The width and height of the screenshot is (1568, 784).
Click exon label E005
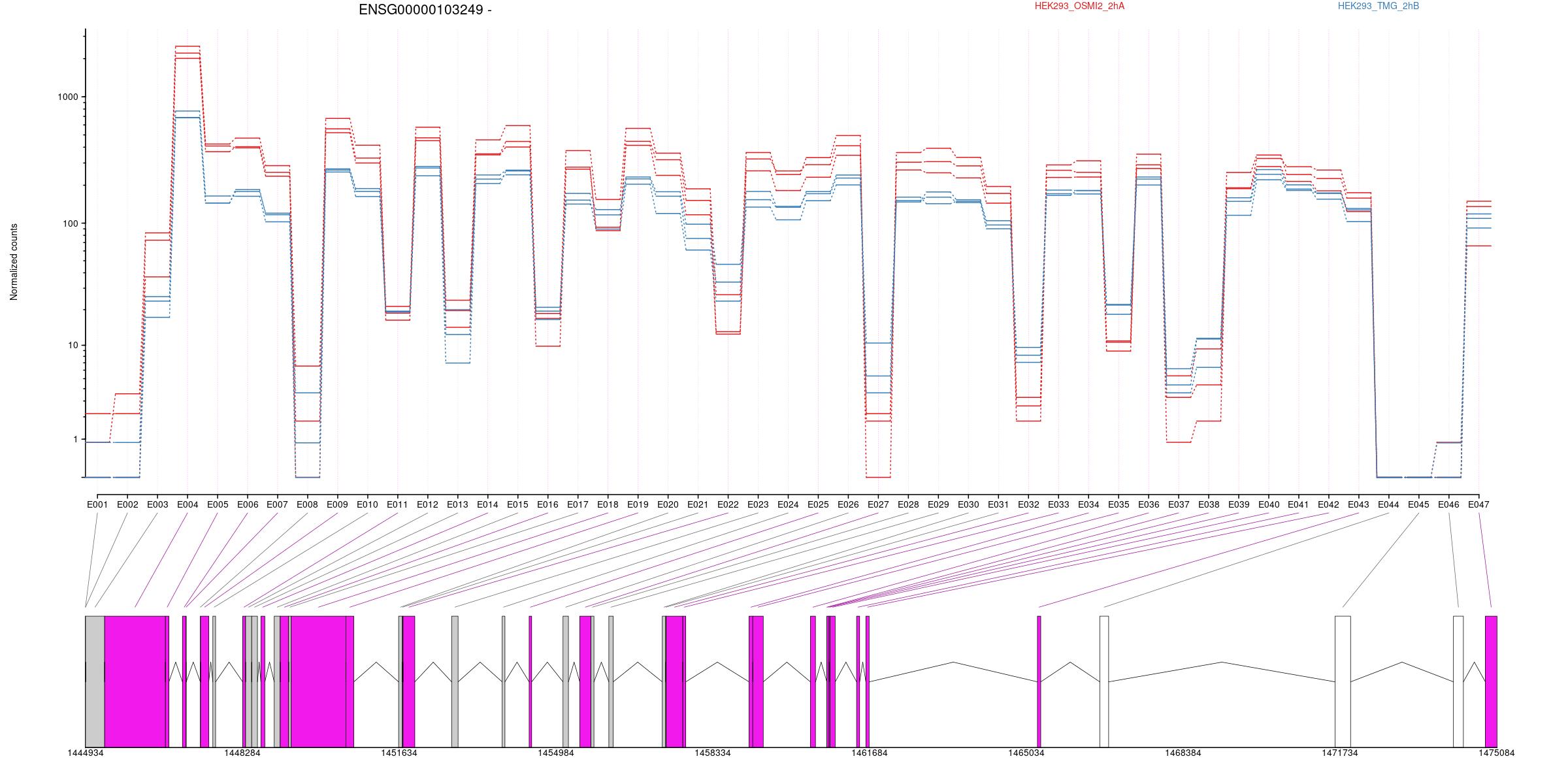218,504
